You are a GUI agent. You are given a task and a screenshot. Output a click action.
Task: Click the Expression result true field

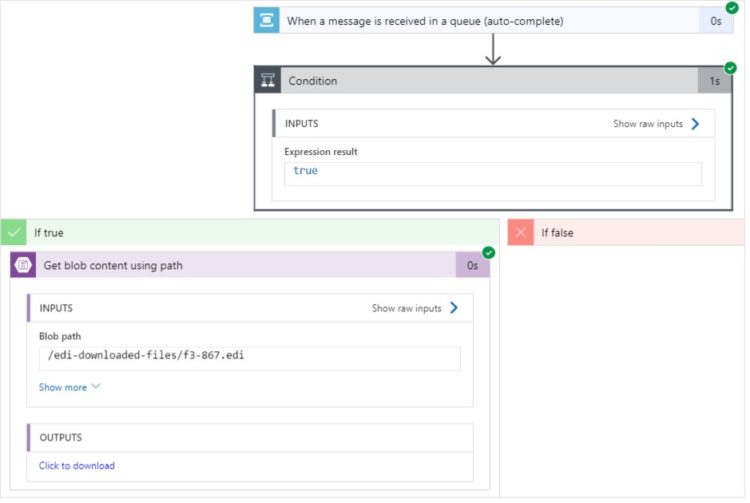point(493,174)
